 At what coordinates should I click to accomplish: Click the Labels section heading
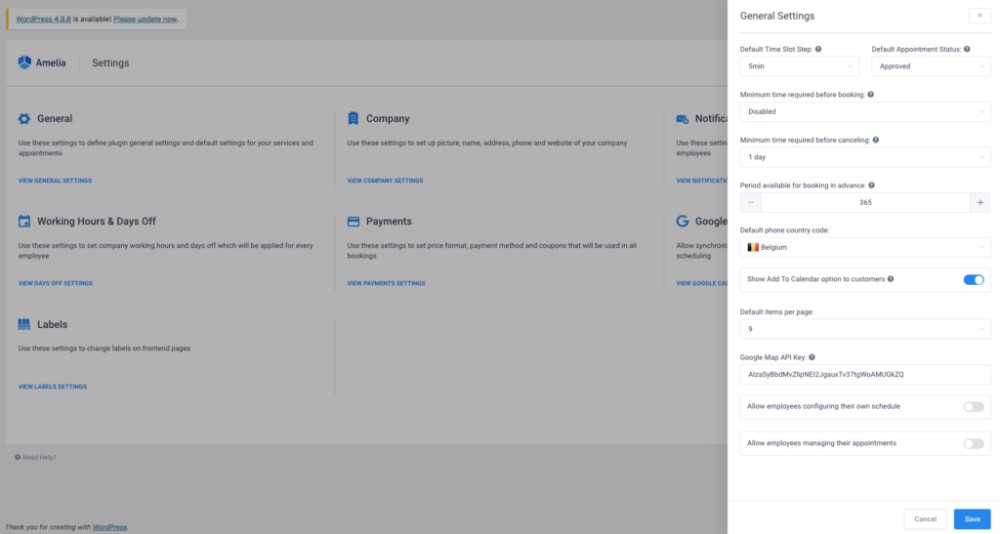click(x=52, y=324)
